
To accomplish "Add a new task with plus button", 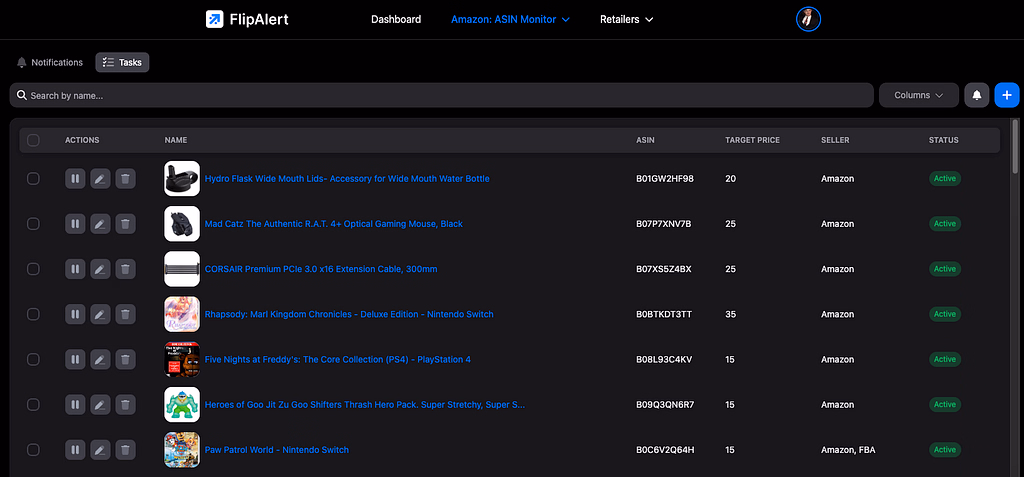I will (x=1006, y=95).
